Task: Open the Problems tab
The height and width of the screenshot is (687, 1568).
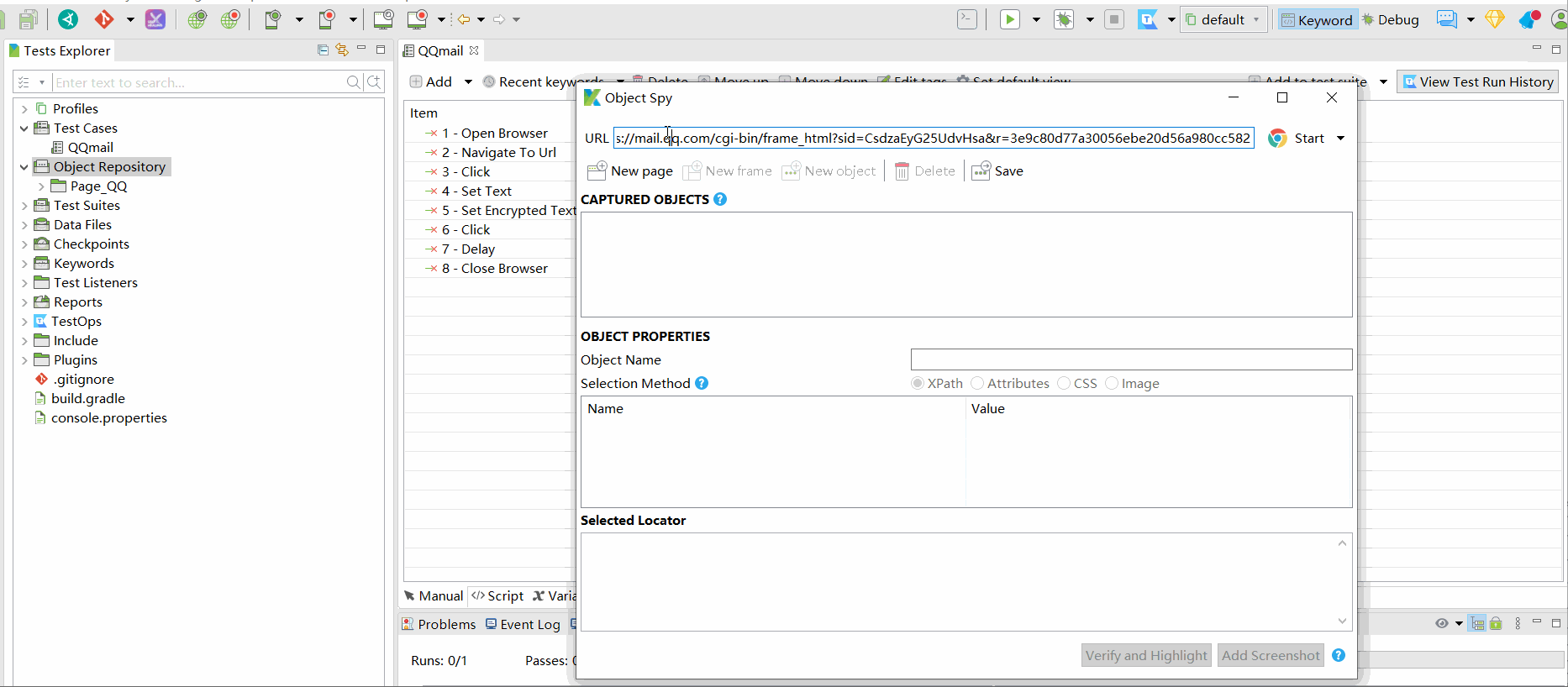Action: click(439, 624)
